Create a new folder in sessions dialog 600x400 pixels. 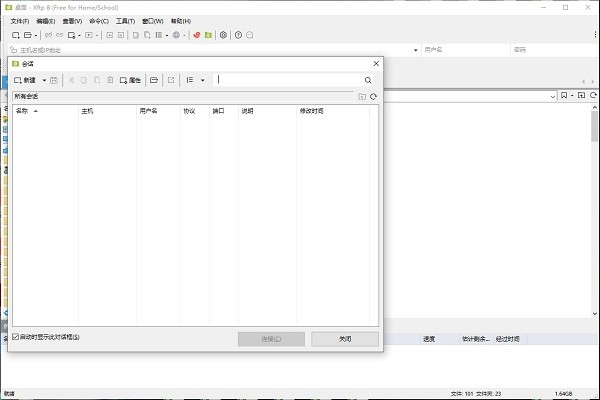[361, 97]
